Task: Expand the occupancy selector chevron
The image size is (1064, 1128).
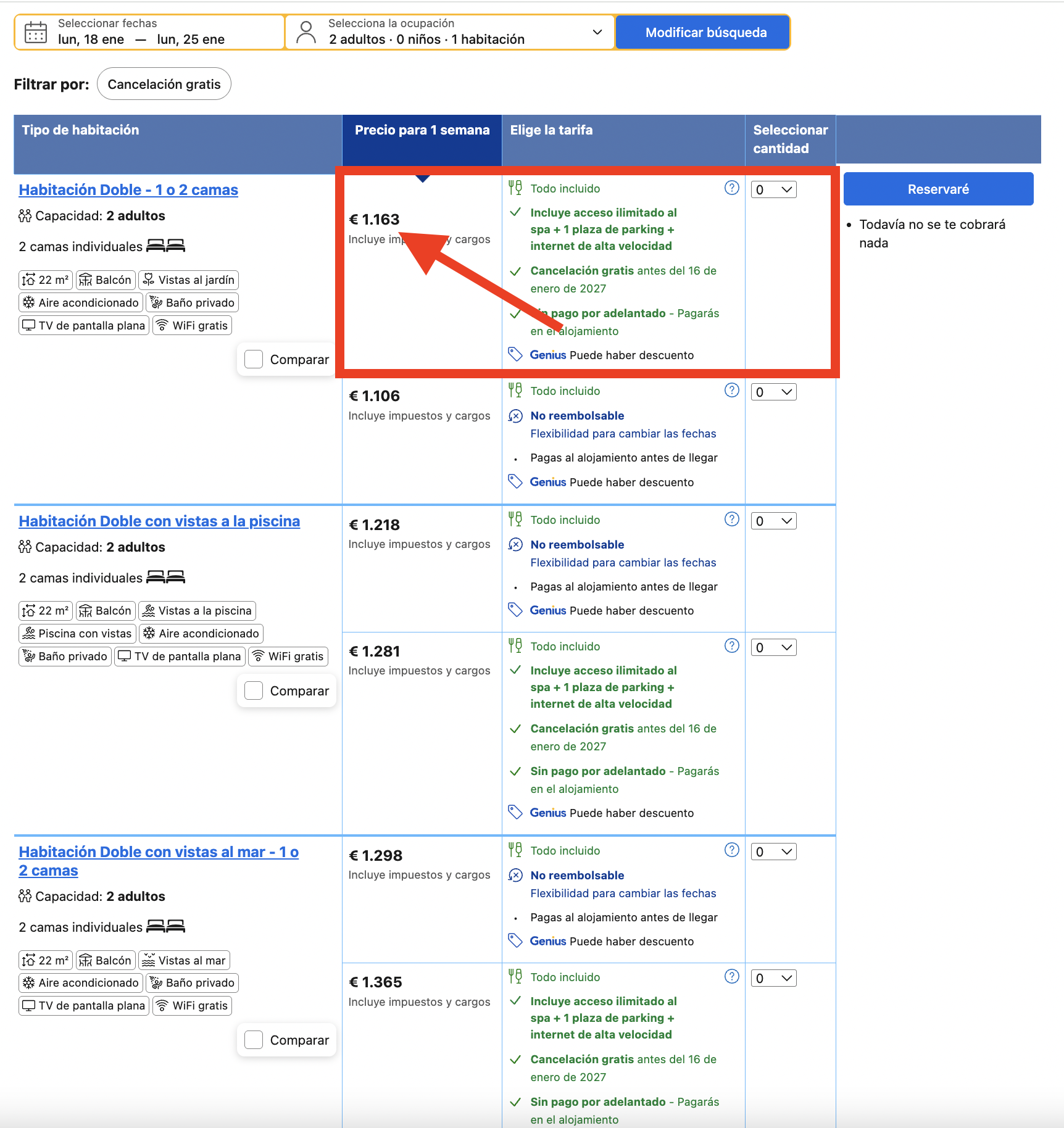Action: tap(597, 32)
